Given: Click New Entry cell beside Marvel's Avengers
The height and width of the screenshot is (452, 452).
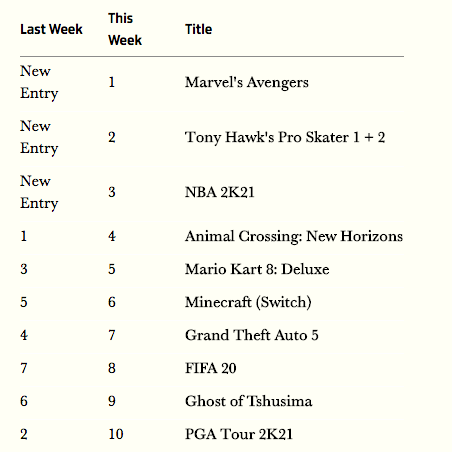Looking at the screenshot, I should click(x=39, y=82).
